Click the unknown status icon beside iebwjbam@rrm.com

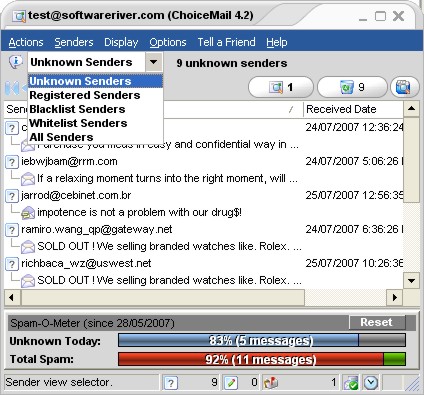click(x=12, y=162)
